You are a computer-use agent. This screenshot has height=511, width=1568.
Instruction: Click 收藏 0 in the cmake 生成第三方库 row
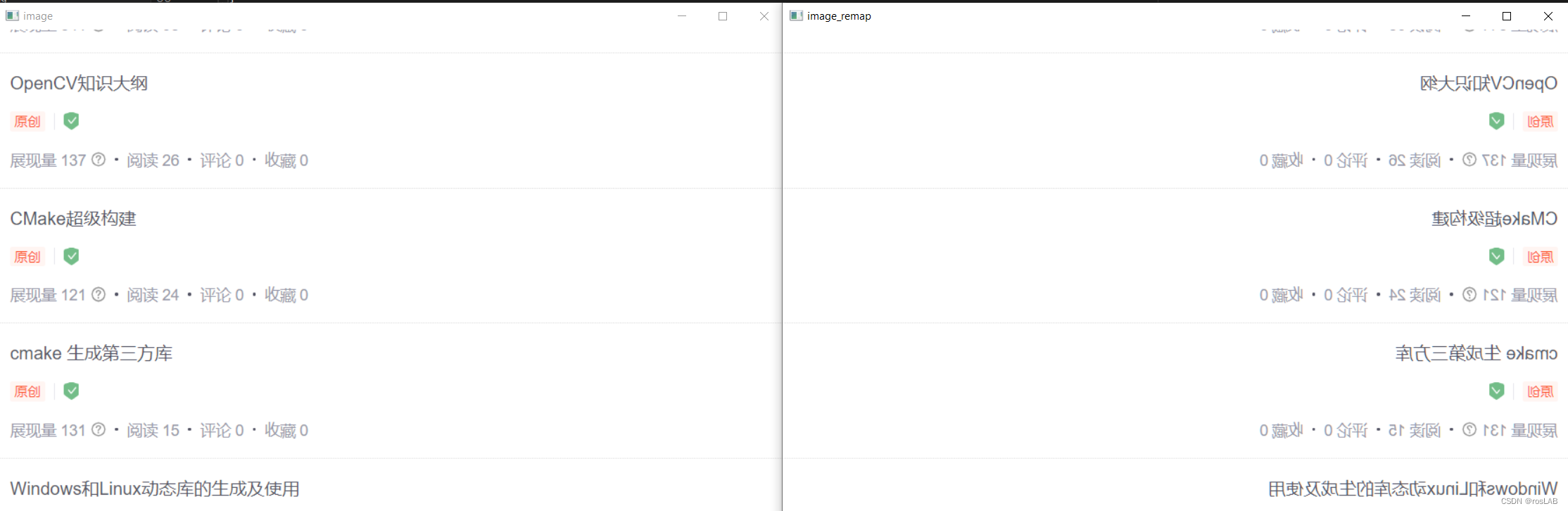point(286,430)
